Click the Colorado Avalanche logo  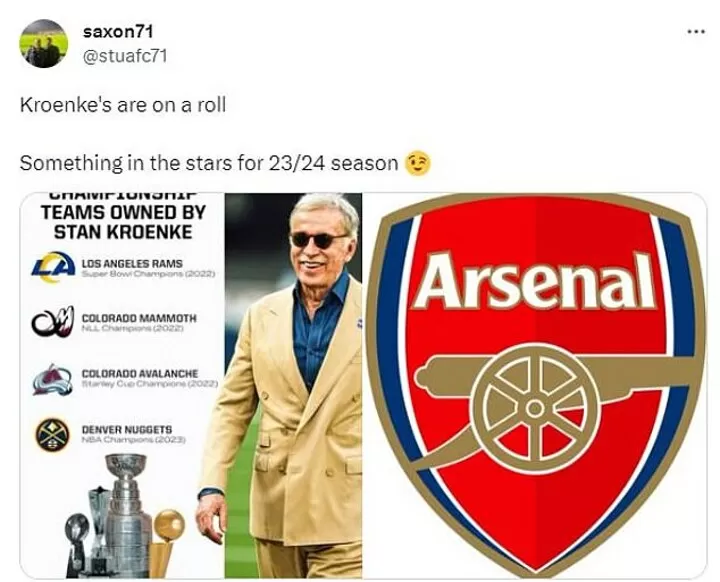click(53, 379)
